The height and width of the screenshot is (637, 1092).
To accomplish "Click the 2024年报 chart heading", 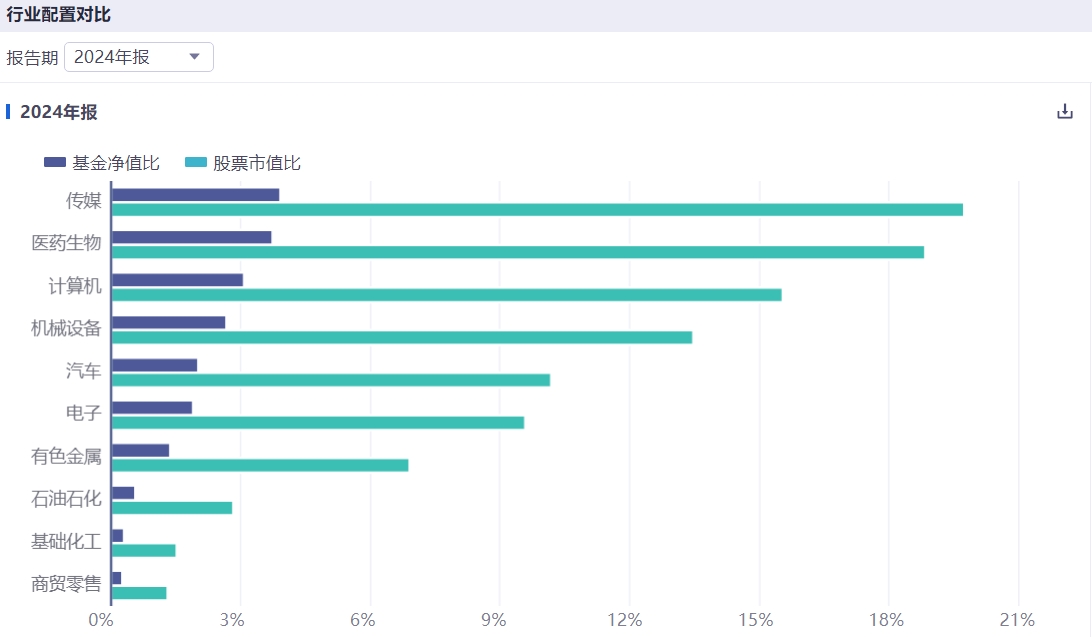I will pos(59,112).
